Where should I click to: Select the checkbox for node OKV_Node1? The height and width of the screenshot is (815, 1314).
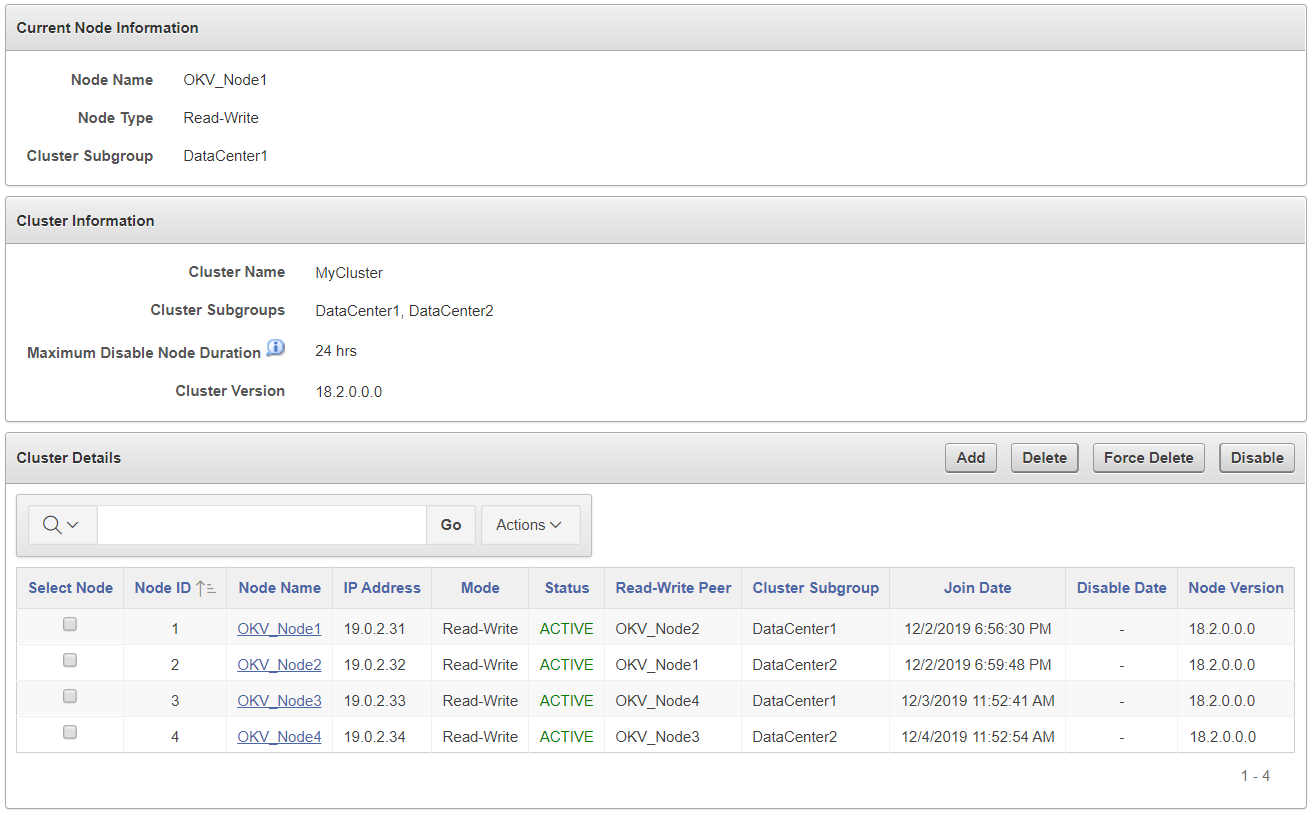tap(69, 623)
